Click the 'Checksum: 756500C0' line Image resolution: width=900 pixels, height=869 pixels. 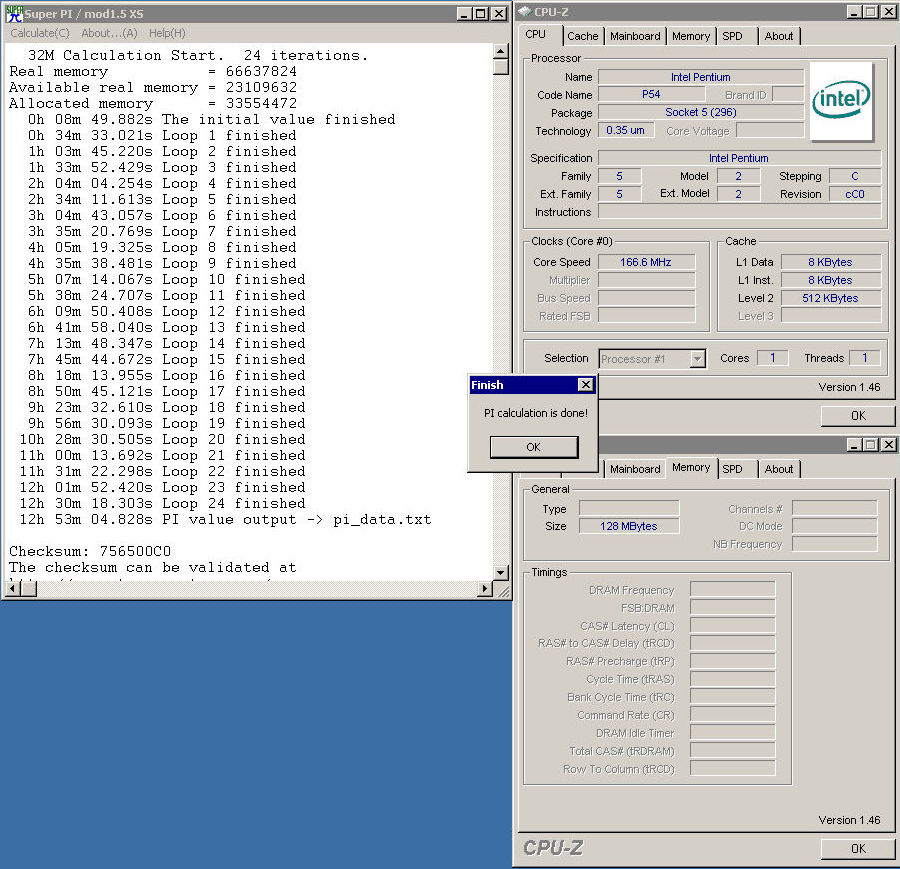click(90, 552)
